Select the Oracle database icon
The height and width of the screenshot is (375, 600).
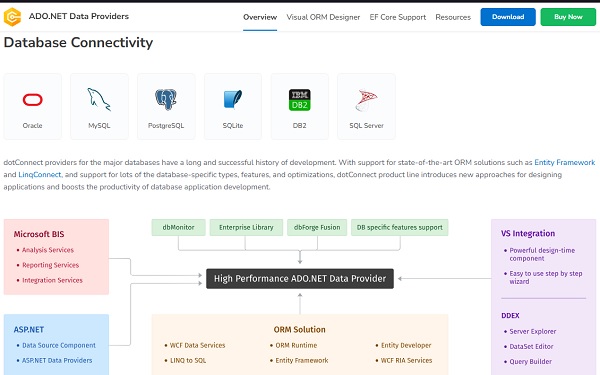coord(33,99)
